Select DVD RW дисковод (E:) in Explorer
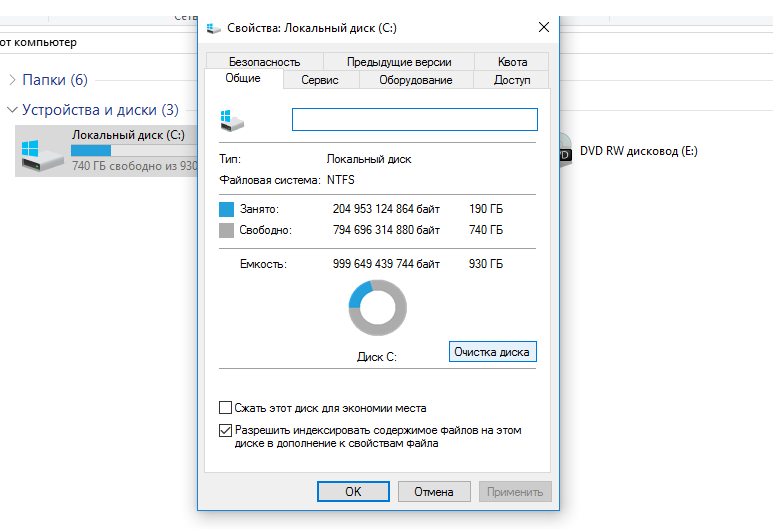 coord(638,151)
